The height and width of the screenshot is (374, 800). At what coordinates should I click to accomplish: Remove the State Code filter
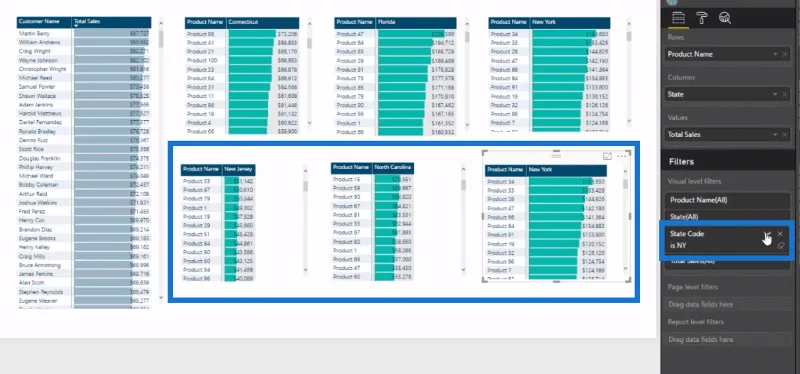[x=780, y=234]
